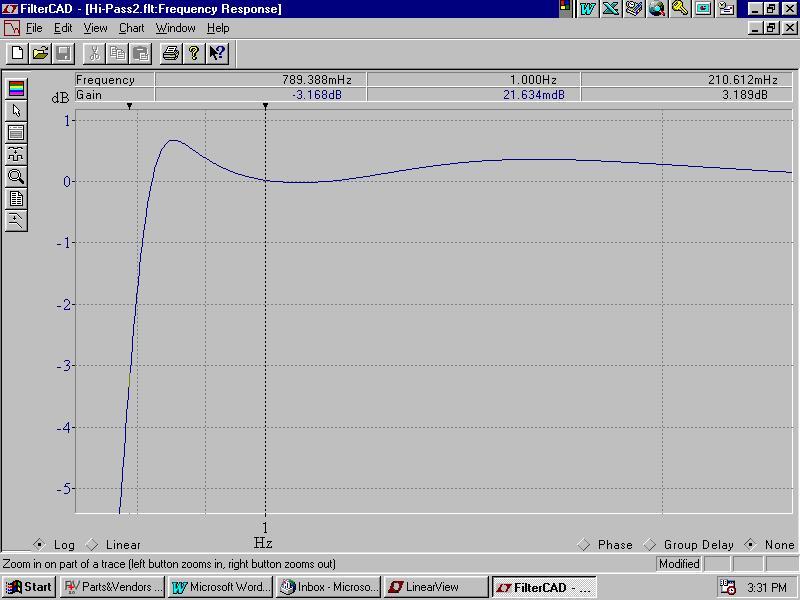The image size is (800, 600).
Task: Switch to LinearView in the taskbar
Action: [436, 587]
